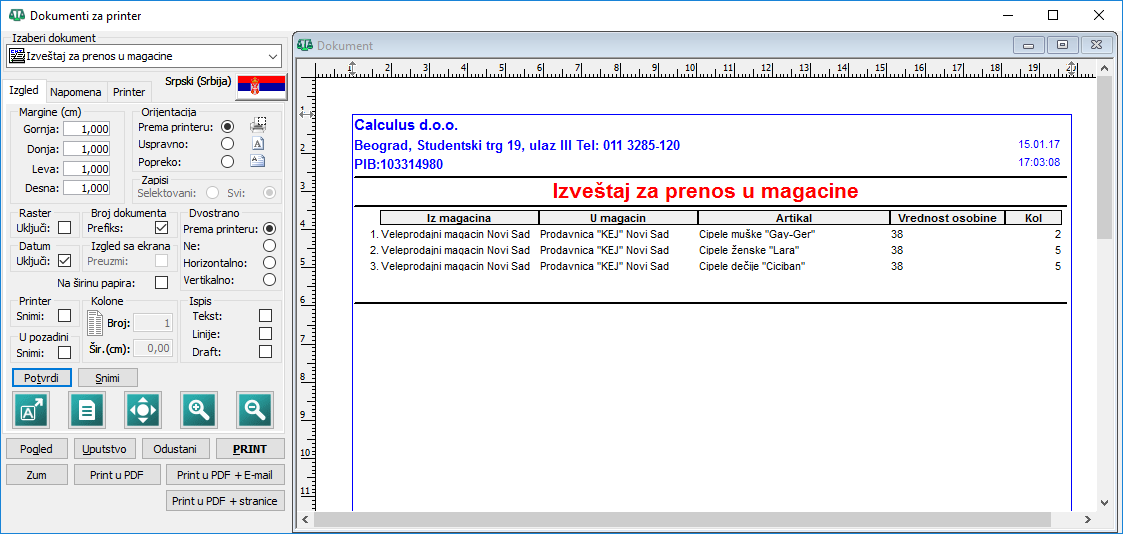The height and width of the screenshot is (534, 1123).
Task: Click the zoom in magnifier icon
Action: pyautogui.click(x=198, y=409)
